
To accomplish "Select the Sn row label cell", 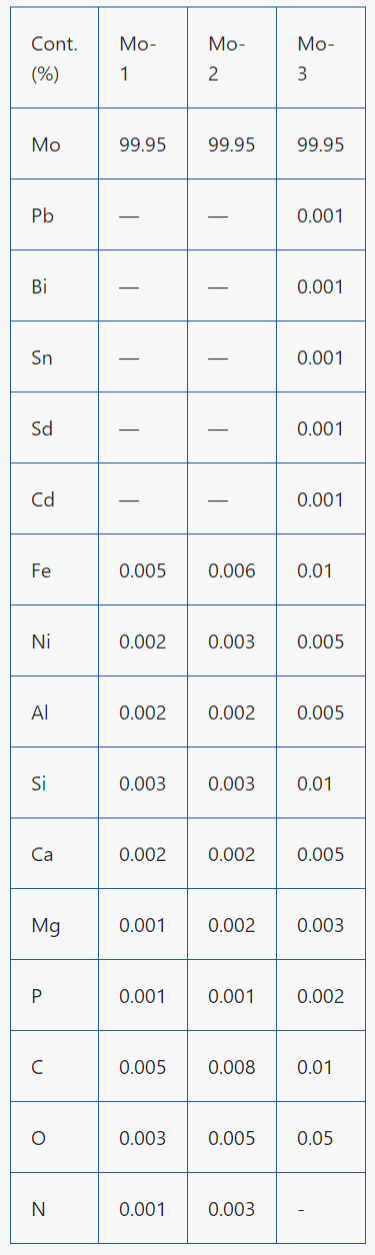I will (54, 357).
